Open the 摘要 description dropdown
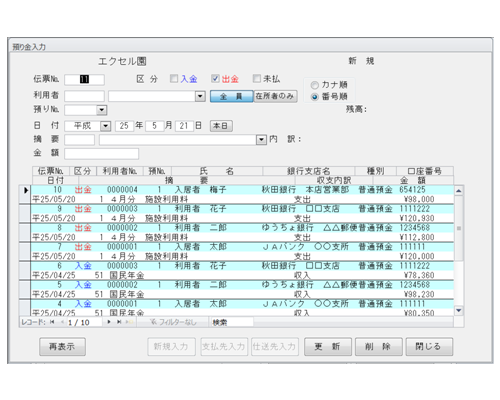 (261, 140)
